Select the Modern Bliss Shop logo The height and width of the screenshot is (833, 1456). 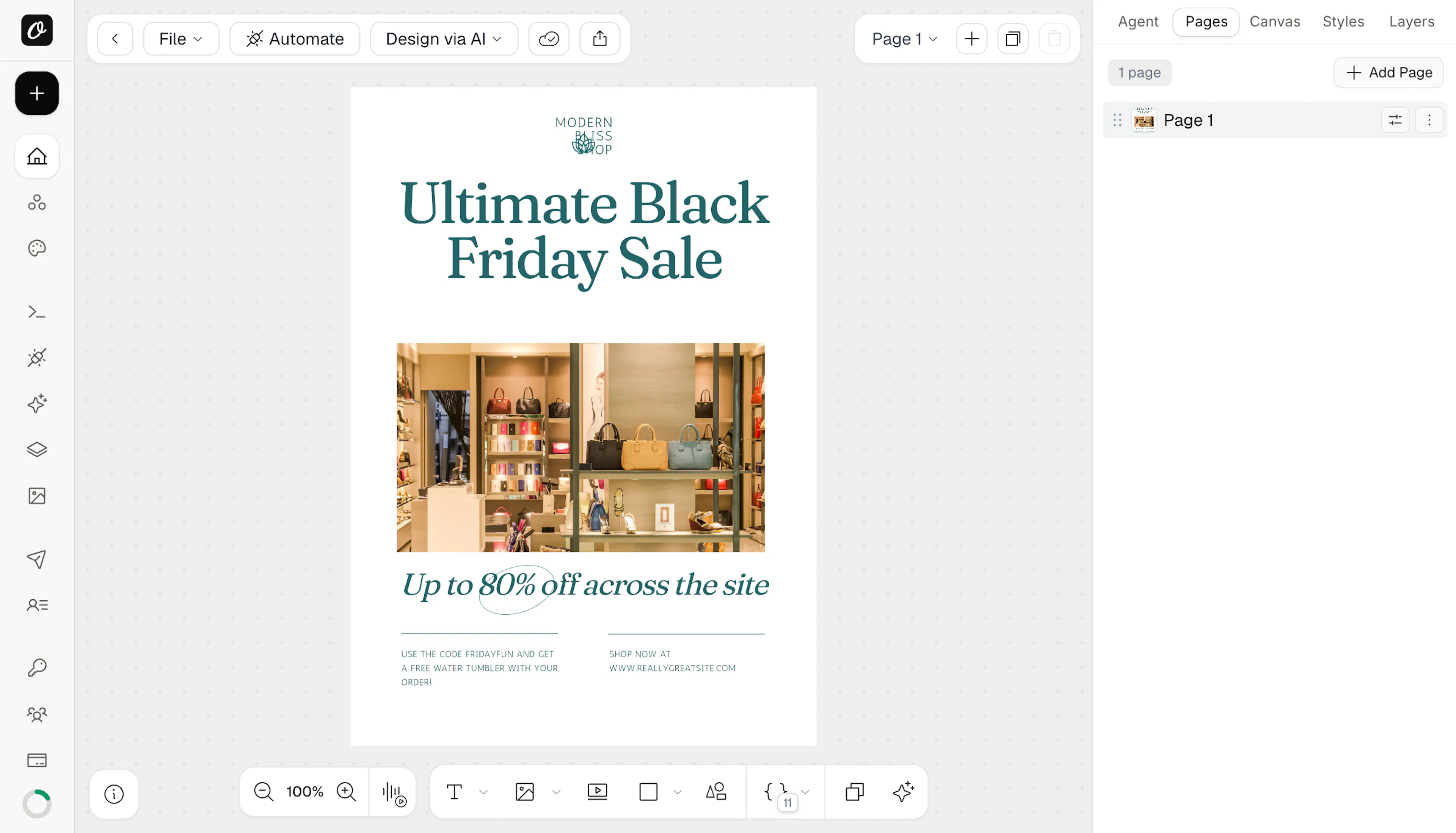tap(584, 136)
